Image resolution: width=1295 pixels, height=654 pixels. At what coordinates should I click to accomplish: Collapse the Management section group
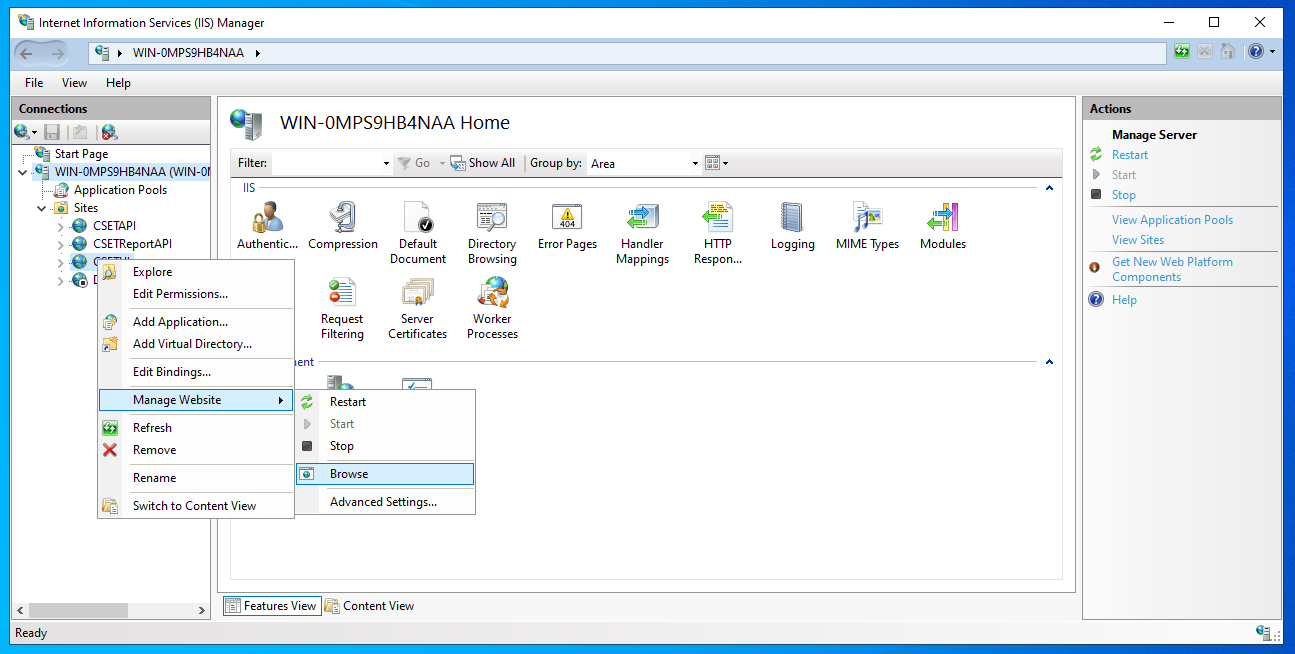1049,362
